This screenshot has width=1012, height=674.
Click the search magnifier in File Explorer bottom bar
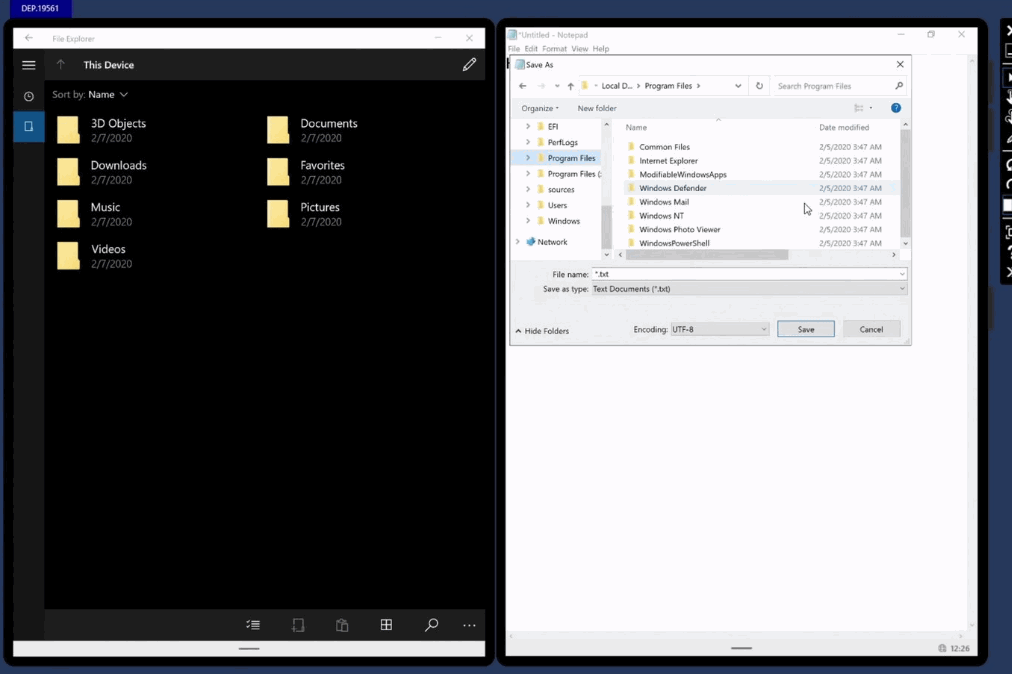[431, 624]
